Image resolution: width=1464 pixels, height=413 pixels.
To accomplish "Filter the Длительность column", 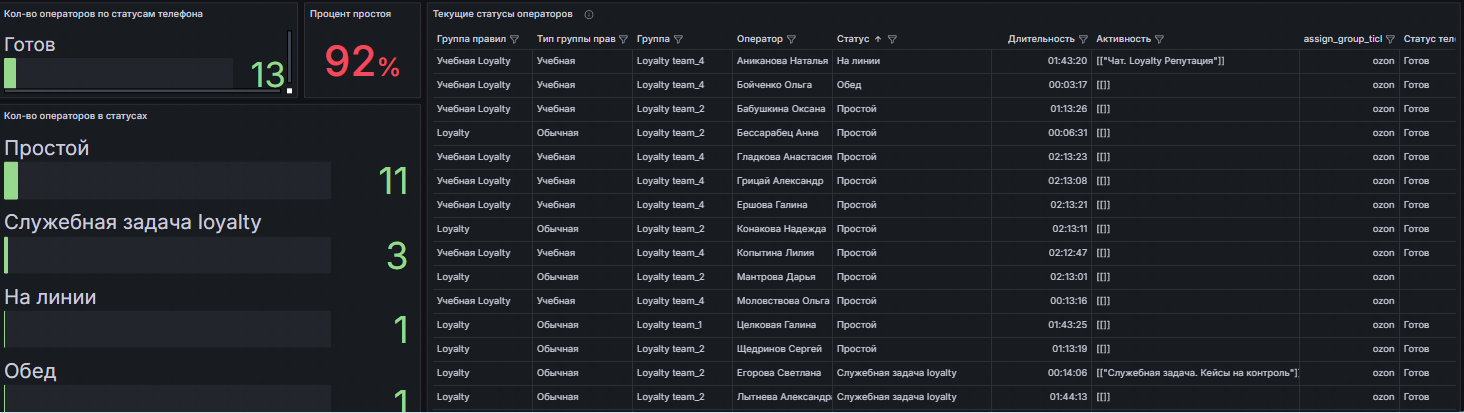I will 1083,40.
